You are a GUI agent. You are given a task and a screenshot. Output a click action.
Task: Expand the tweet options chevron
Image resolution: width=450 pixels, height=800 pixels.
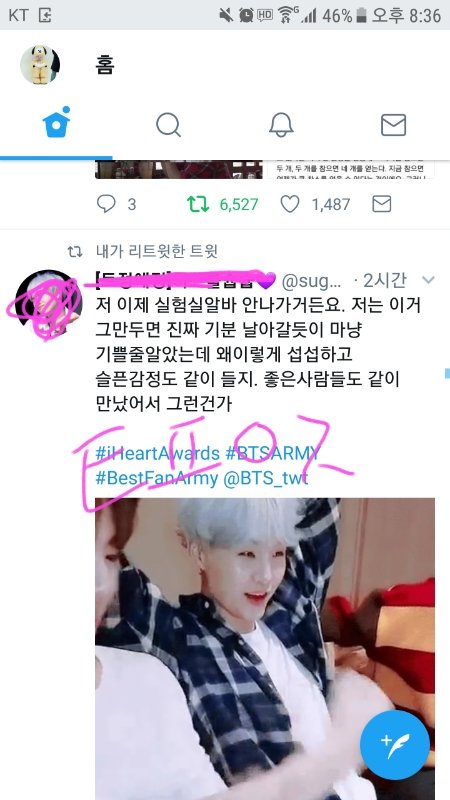point(428,280)
